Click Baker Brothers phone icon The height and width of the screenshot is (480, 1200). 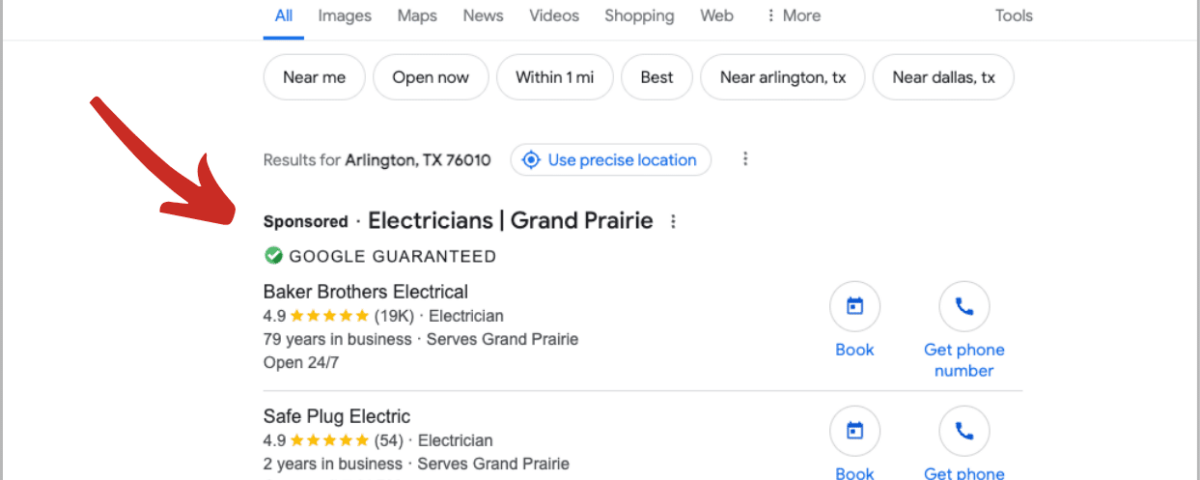click(964, 307)
